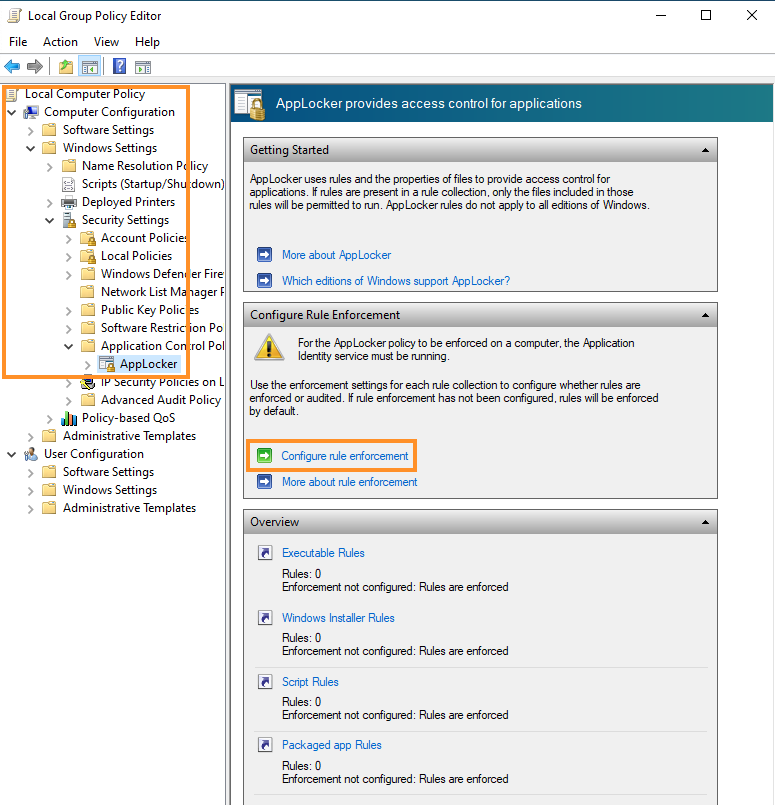The image size is (775, 805).
Task: Open the Script Rules link
Action: point(310,682)
